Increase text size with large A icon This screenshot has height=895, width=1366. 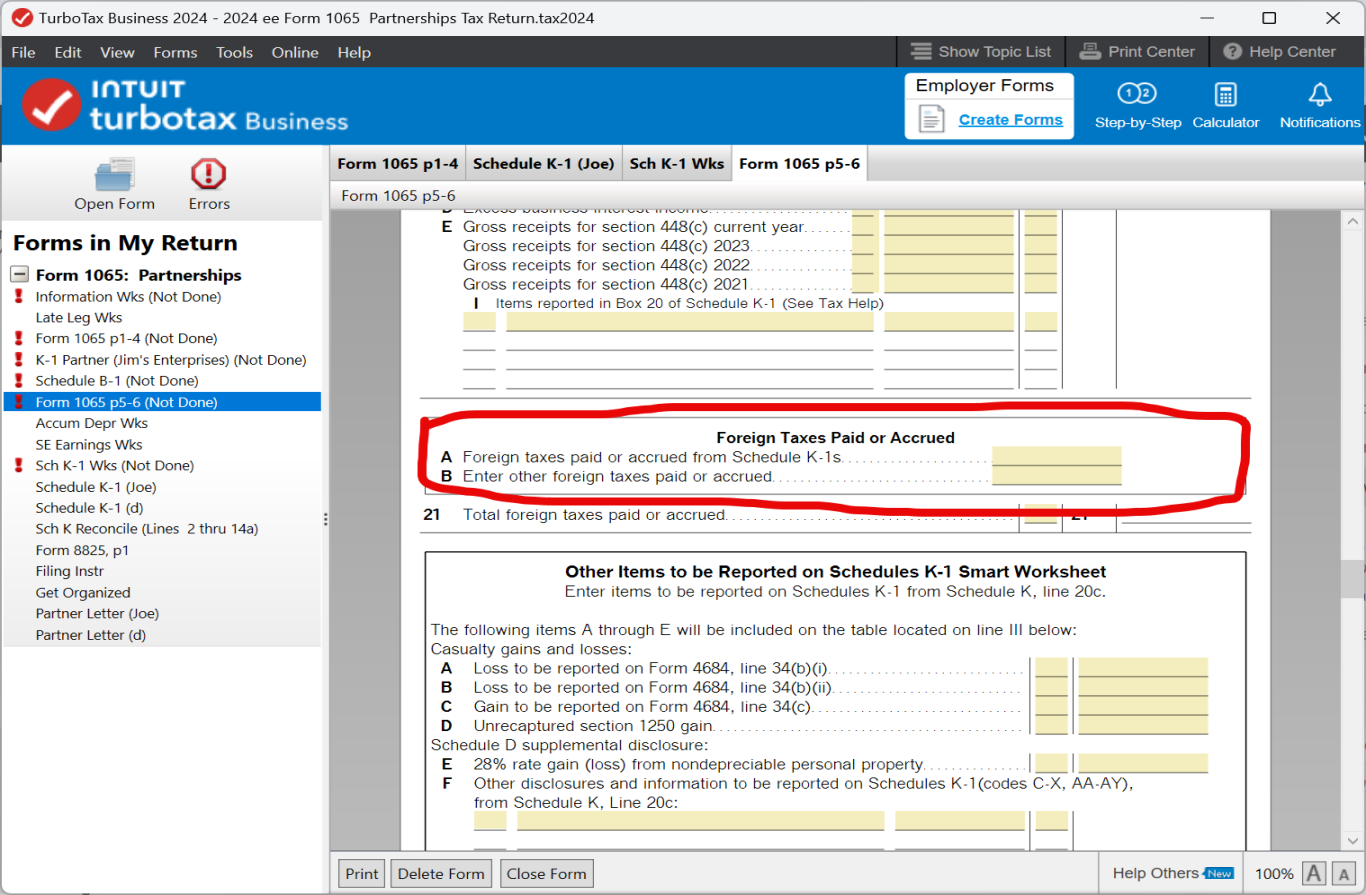[x=1315, y=873]
